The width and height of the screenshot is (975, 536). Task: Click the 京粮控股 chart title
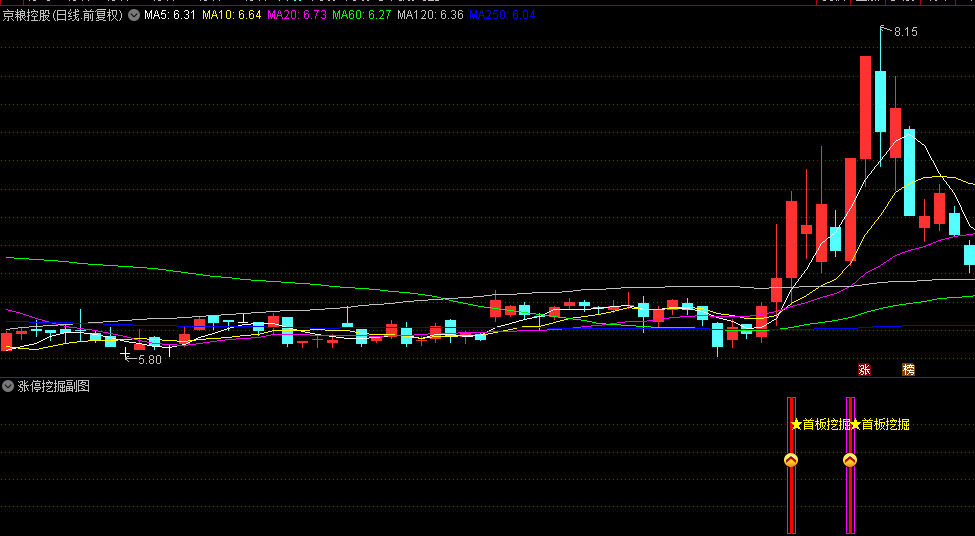point(62,16)
